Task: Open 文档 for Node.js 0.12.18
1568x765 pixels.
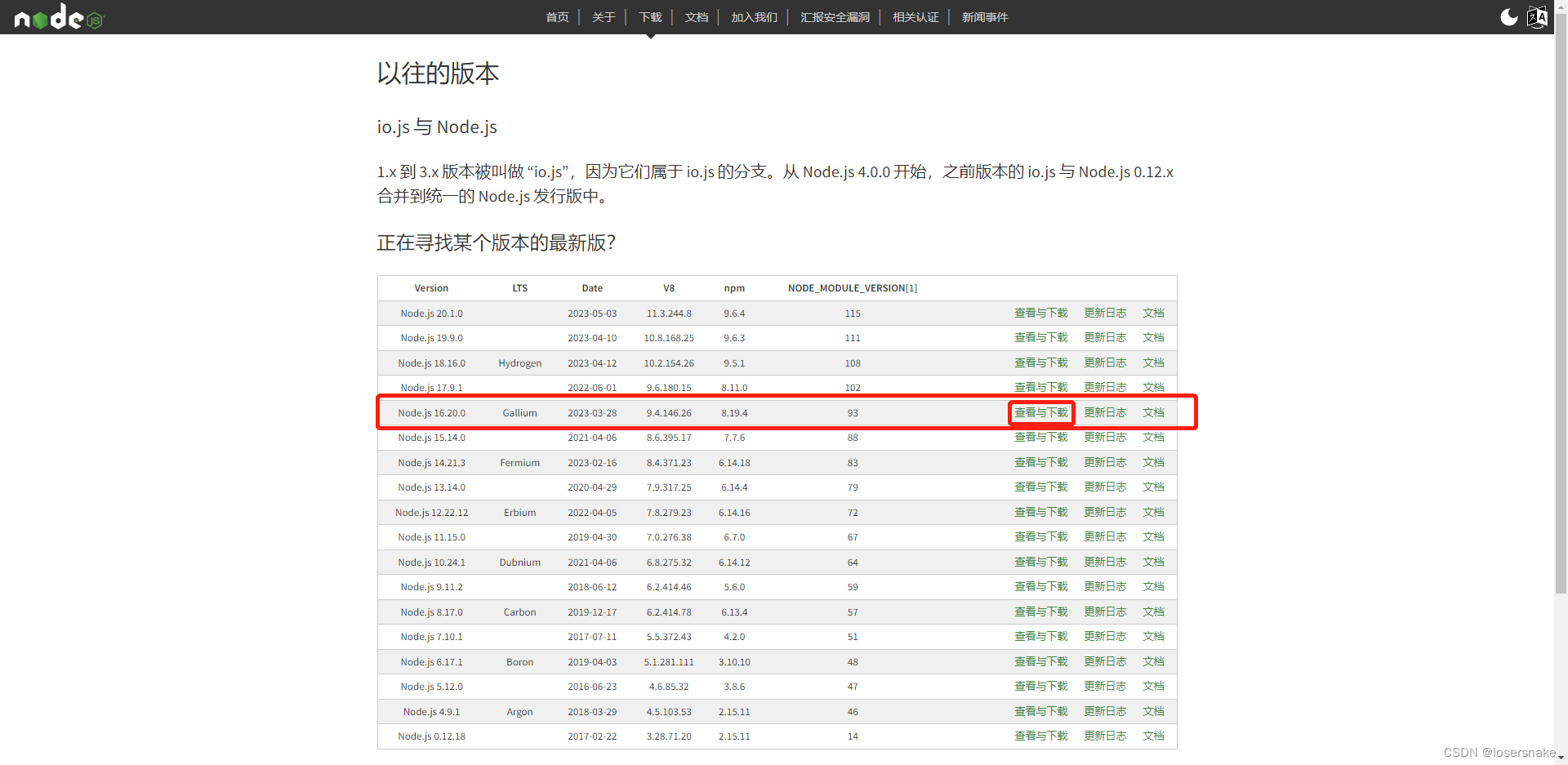Action: 1153,736
